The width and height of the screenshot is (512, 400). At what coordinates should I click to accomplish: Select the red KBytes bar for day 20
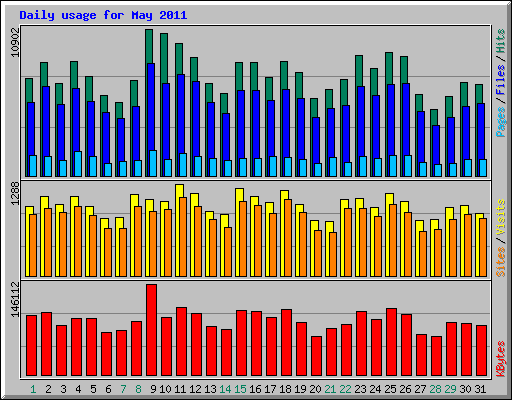coord(317,356)
